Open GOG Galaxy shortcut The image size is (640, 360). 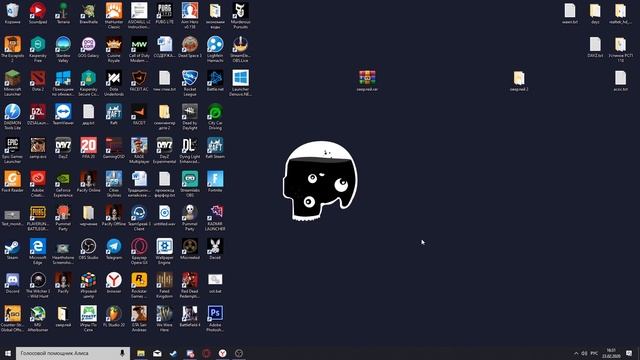click(x=88, y=47)
